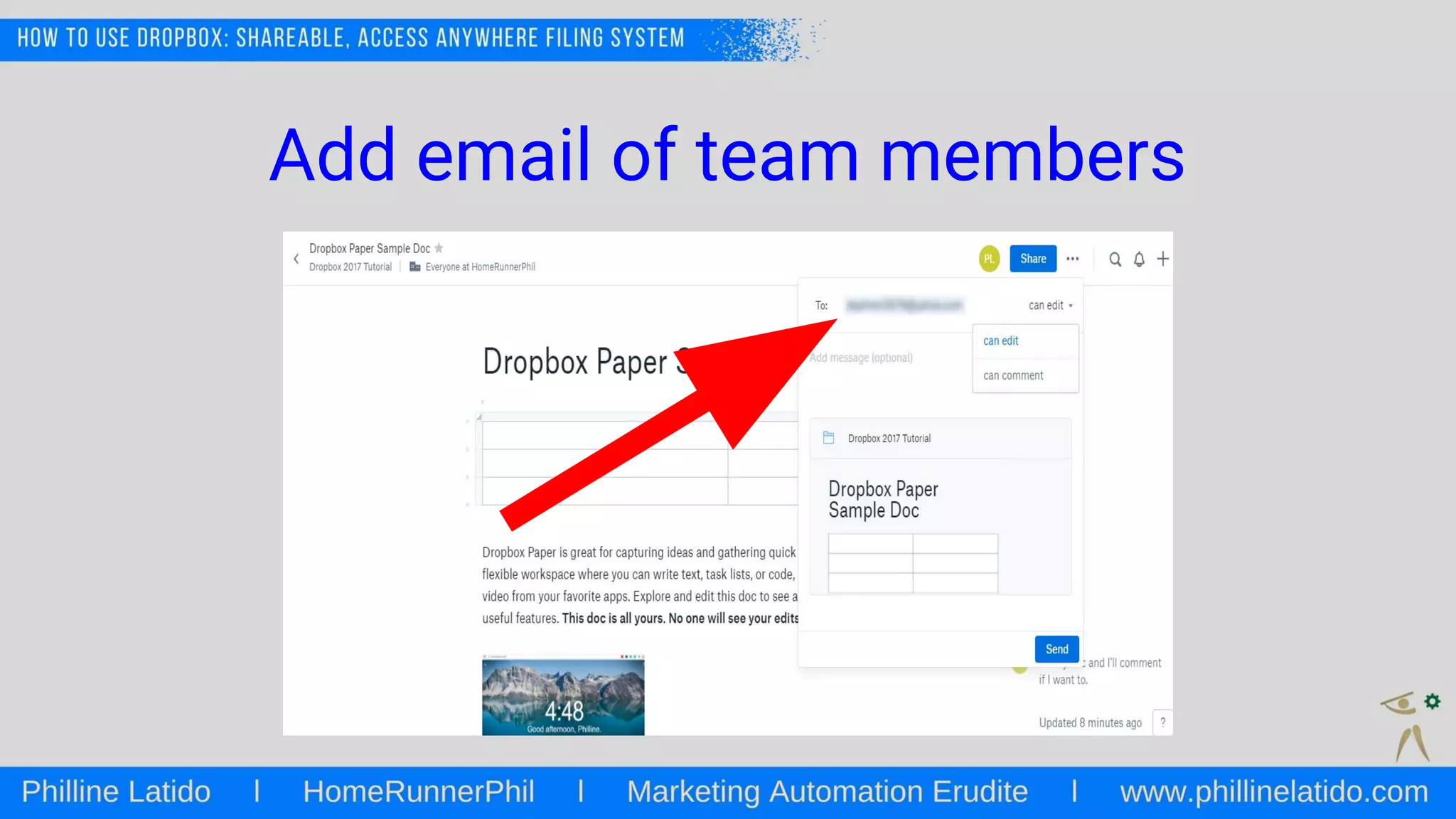Open the notifications bell

(1139, 259)
